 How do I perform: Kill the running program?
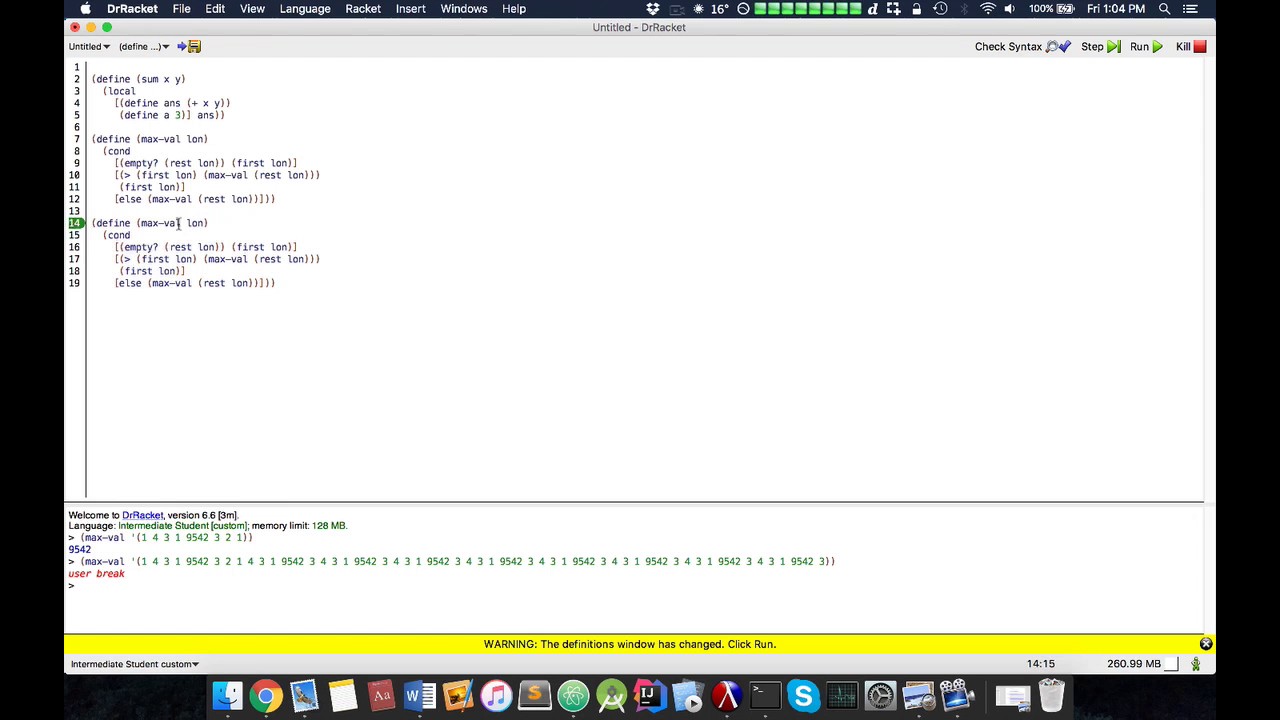coord(1191,47)
